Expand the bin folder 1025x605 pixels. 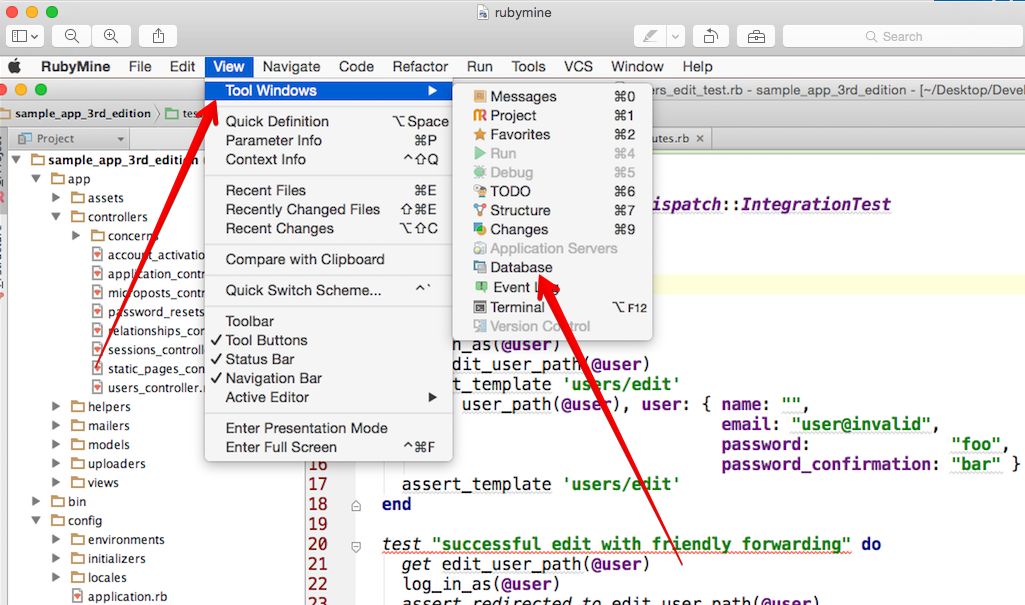tap(37, 501)
